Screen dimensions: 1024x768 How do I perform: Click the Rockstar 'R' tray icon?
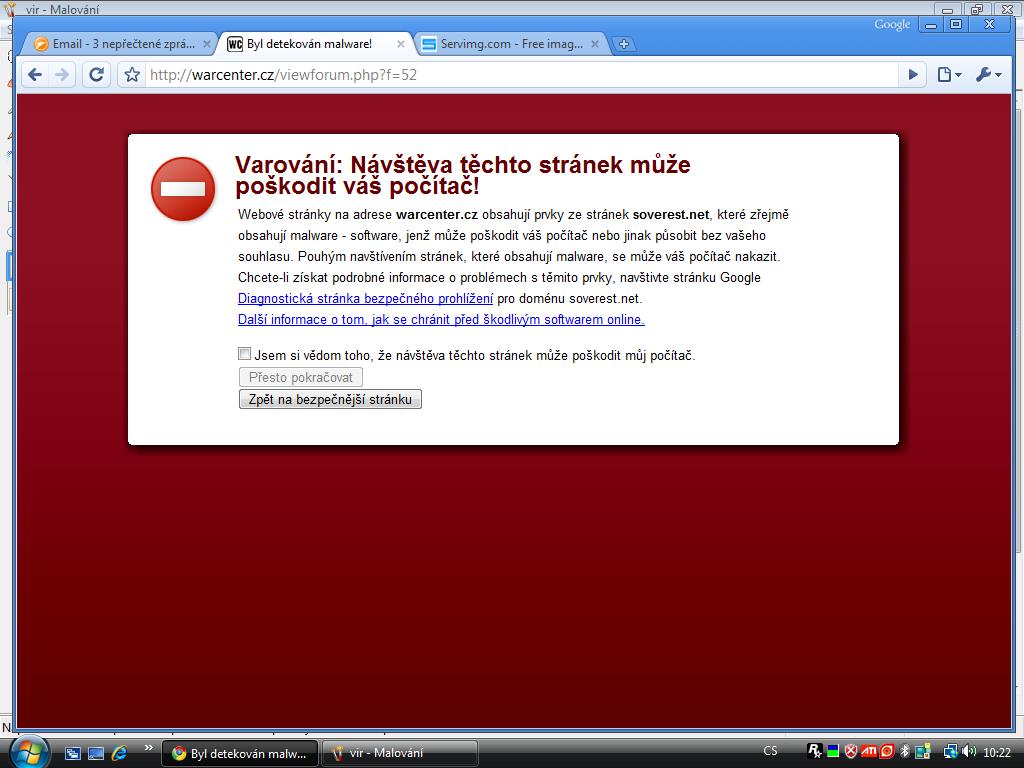tap(814, 751)
